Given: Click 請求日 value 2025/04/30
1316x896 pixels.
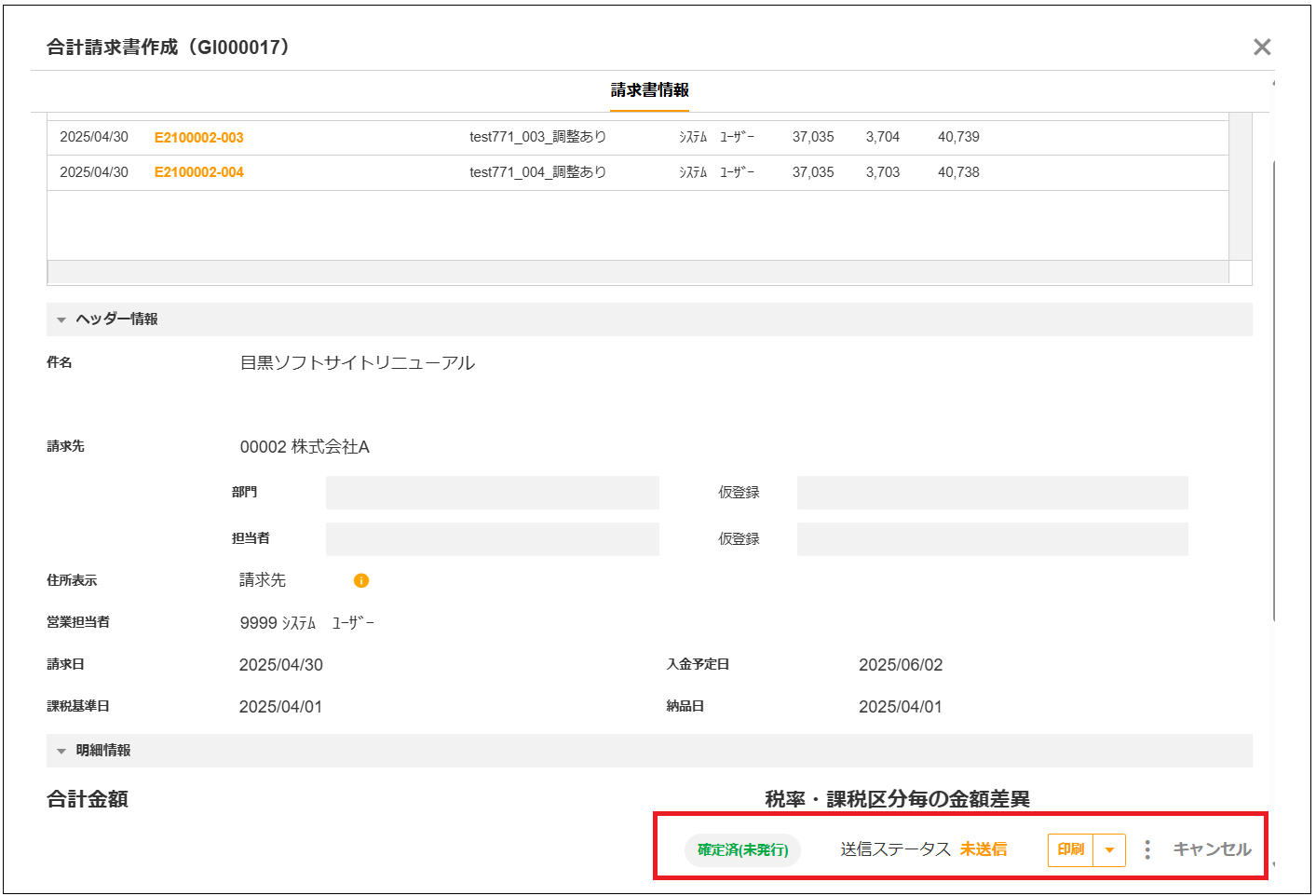Looking at the screenshot, I should click(281, 665).
